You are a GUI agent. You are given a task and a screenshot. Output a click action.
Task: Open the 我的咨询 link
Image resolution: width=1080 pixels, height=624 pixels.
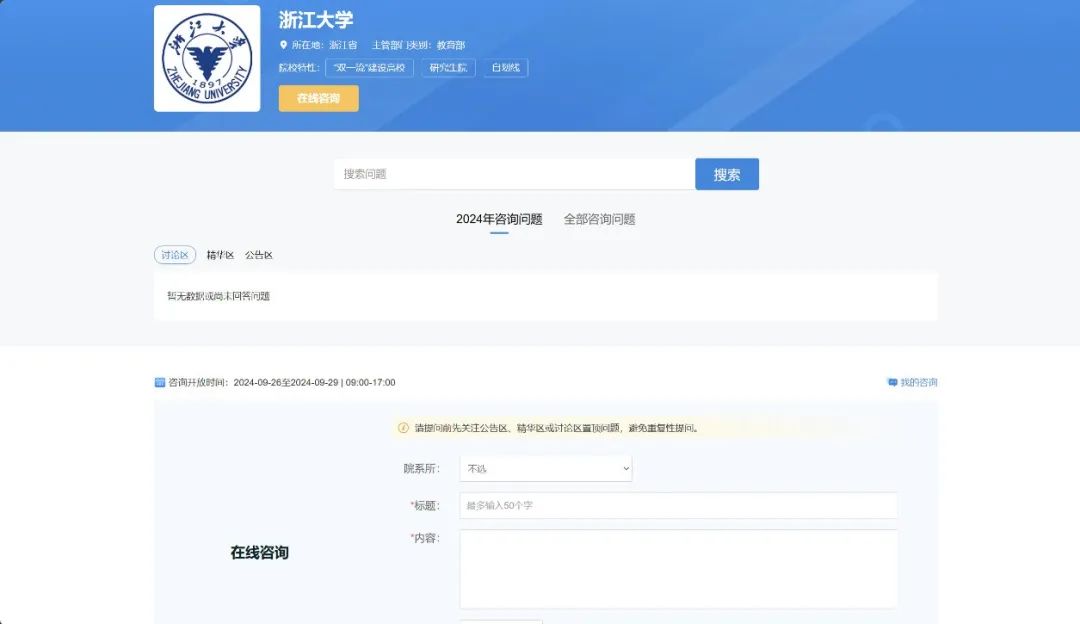click(919, 382)
